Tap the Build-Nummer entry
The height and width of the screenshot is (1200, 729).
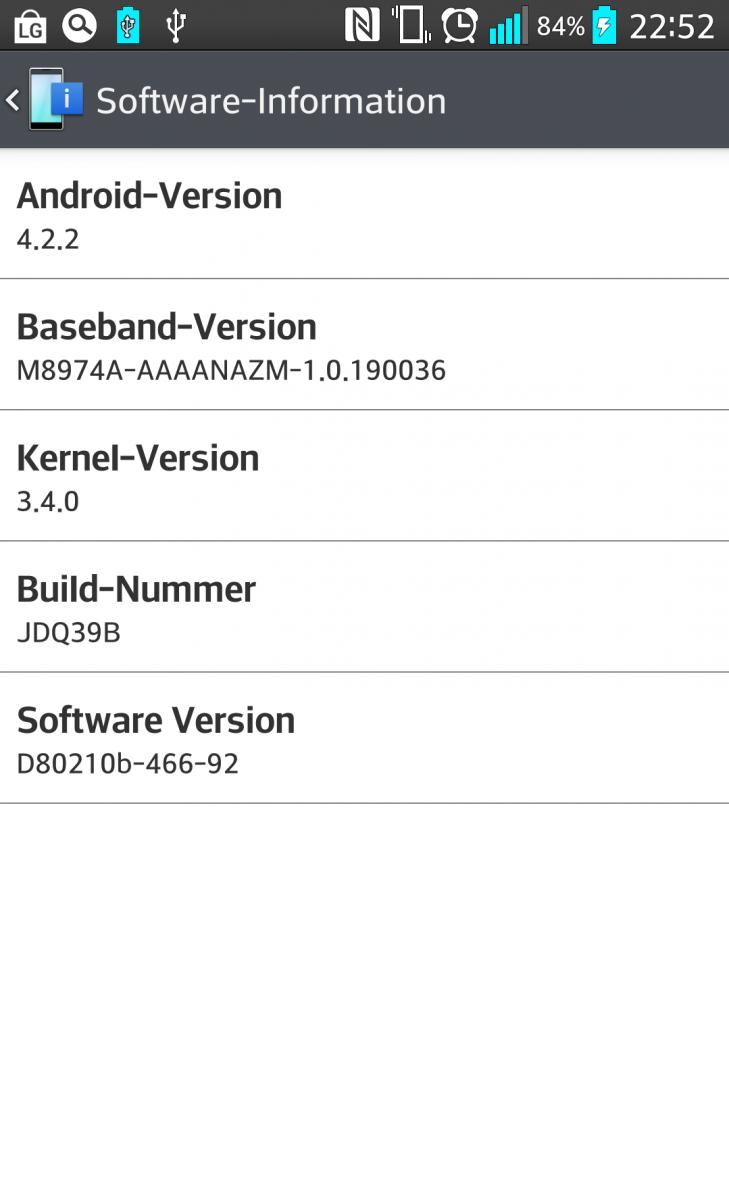pos(364,606)
